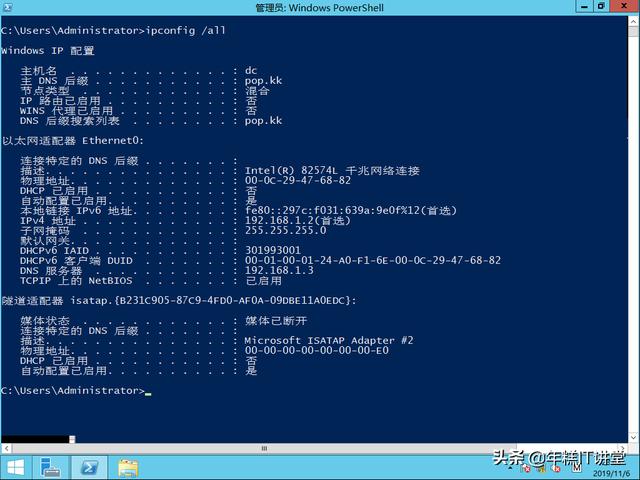
Task: Click the heading Windows IP 配置
Action: 48,51
